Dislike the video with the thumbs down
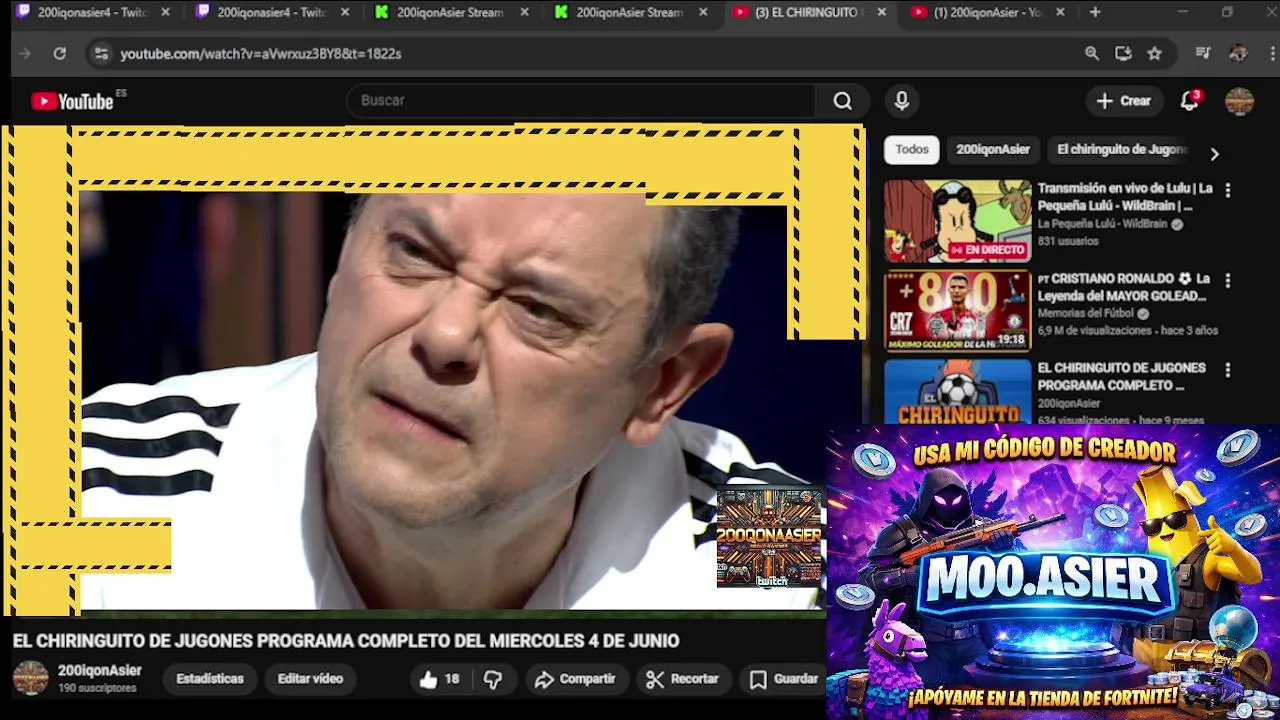The image size is (1280, 720). pyautogui.click(x=493, y=679)
